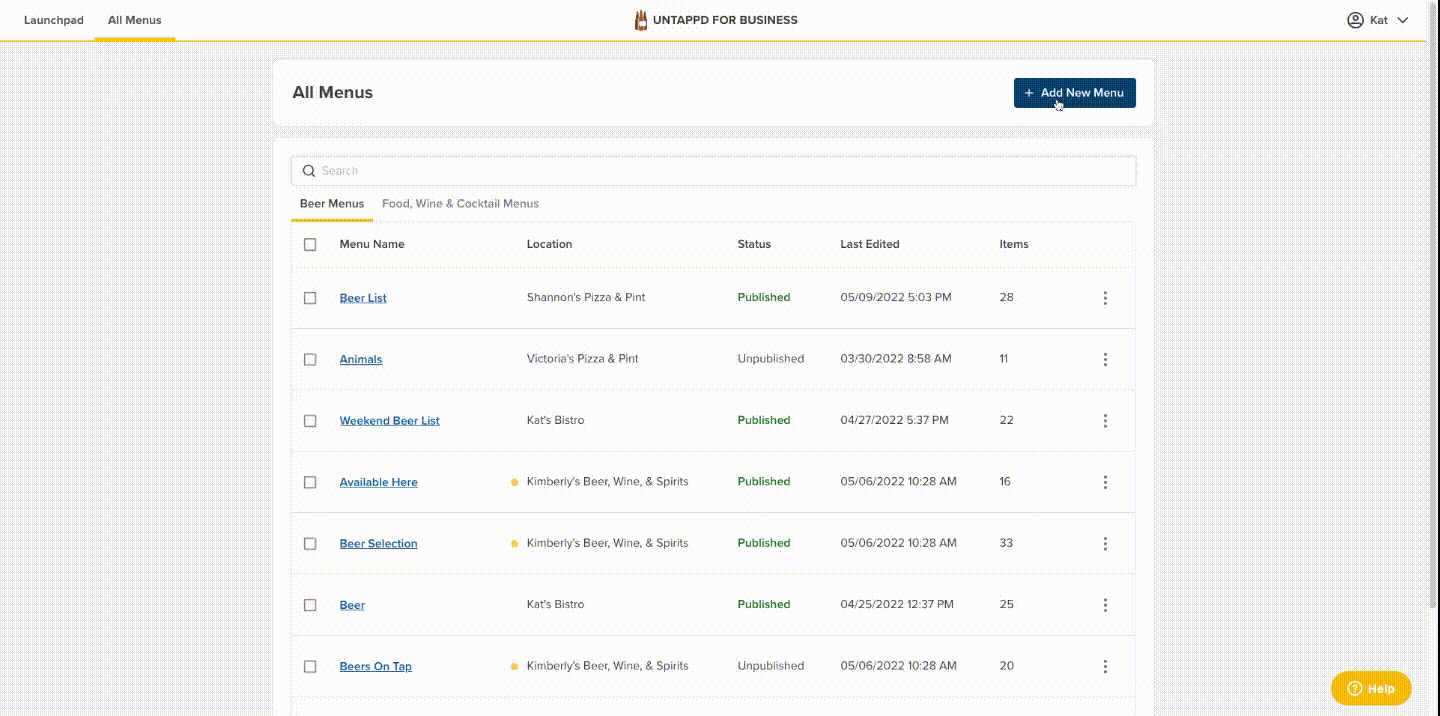
Task: Click Shannon's Pizza & Pint location
Action: coord(586,298)
